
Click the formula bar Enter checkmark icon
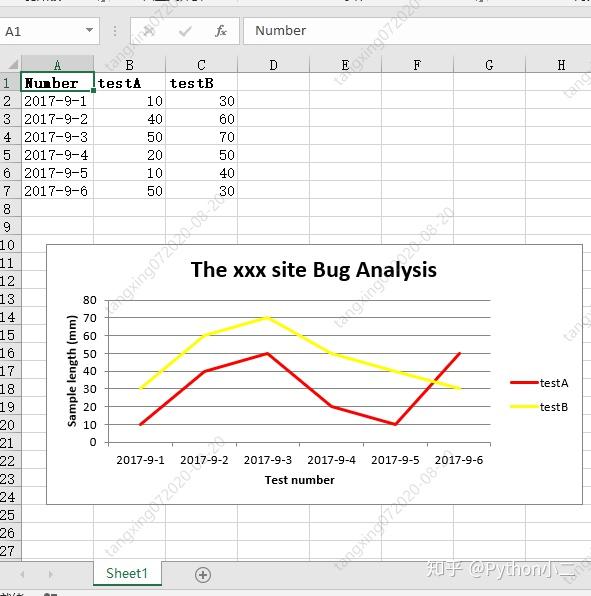point(185,31)
